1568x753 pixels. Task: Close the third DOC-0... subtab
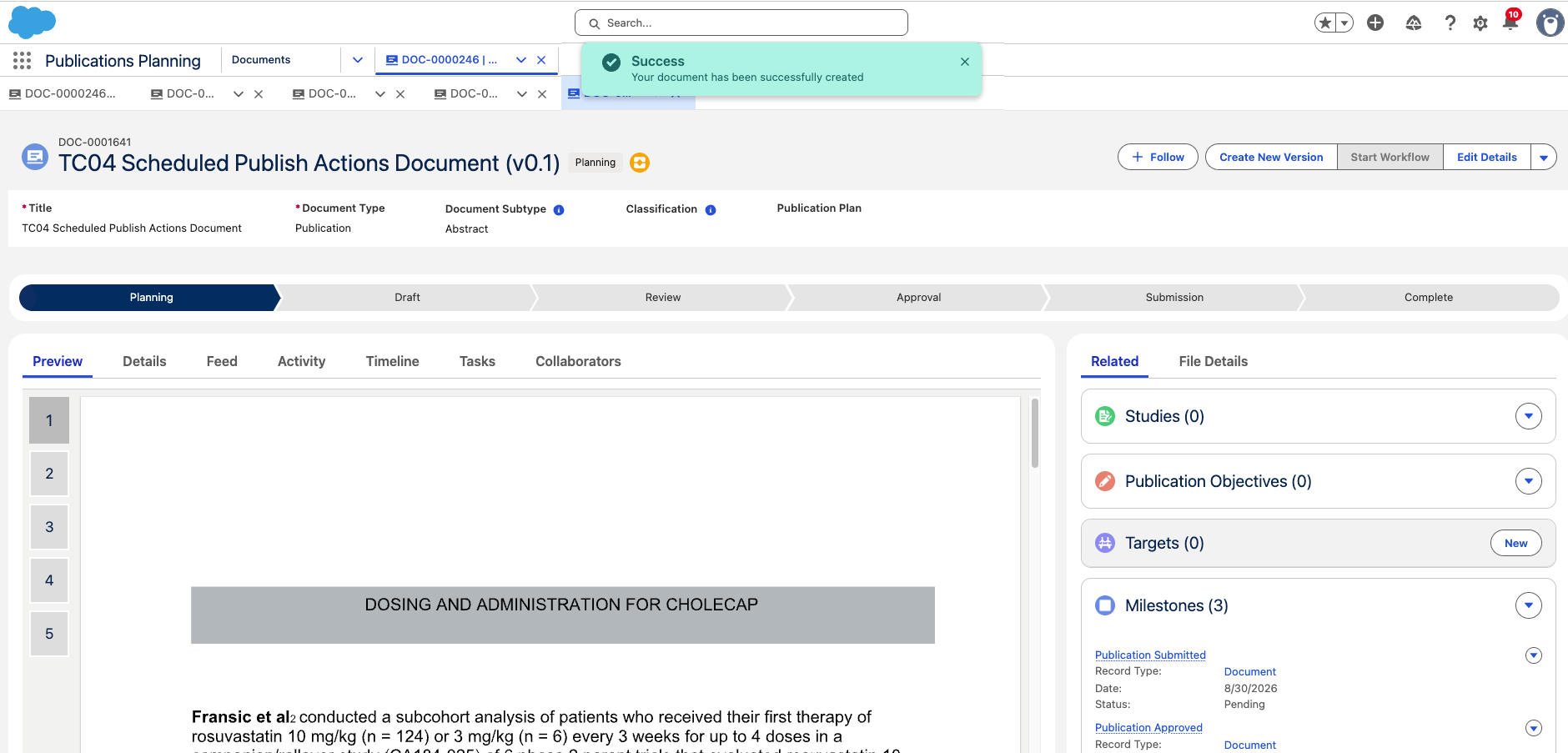point(400,94)
